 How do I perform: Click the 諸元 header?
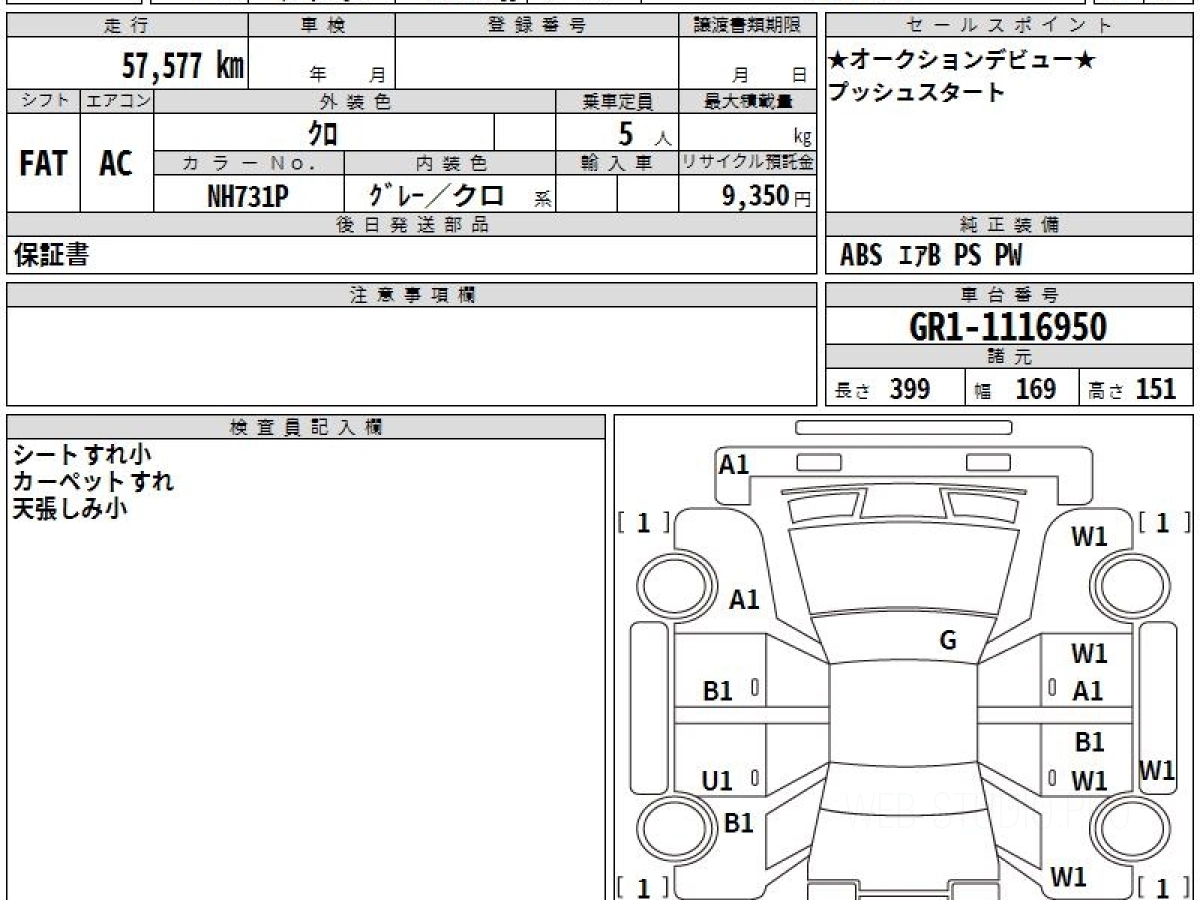tap(1010, 357)
